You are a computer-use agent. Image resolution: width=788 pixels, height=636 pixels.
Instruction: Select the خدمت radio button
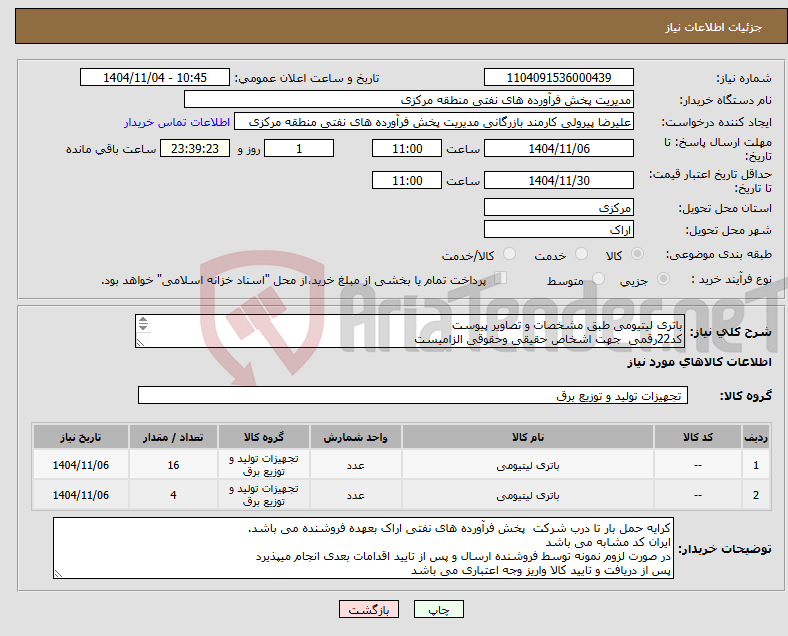point(581,254)
